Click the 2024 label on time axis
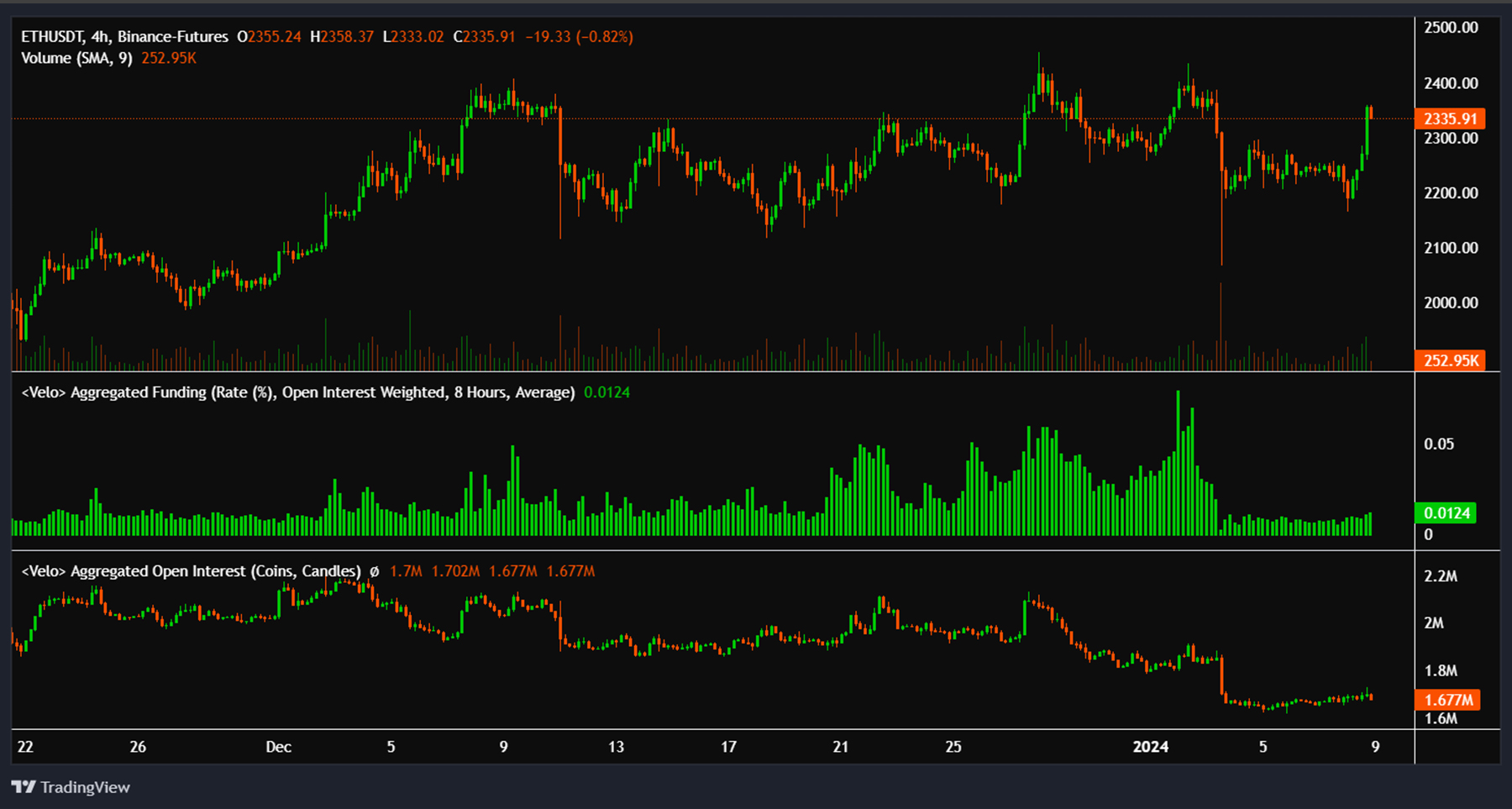Viewport: 1512px width, 809px height. [1150, 747]
